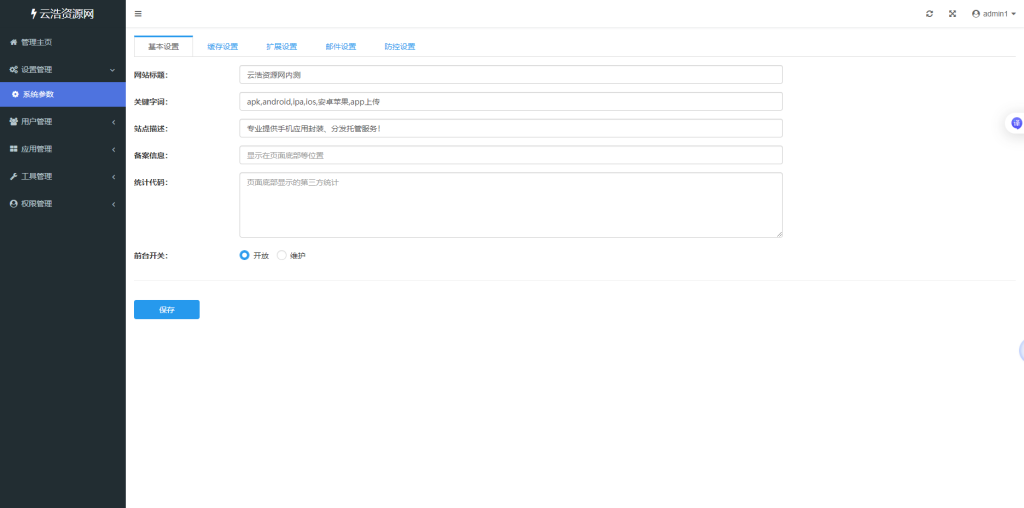1024x508 pixels.
Task: Switch to the 缓存设置 tab
Action: click(x=222, y=47)
